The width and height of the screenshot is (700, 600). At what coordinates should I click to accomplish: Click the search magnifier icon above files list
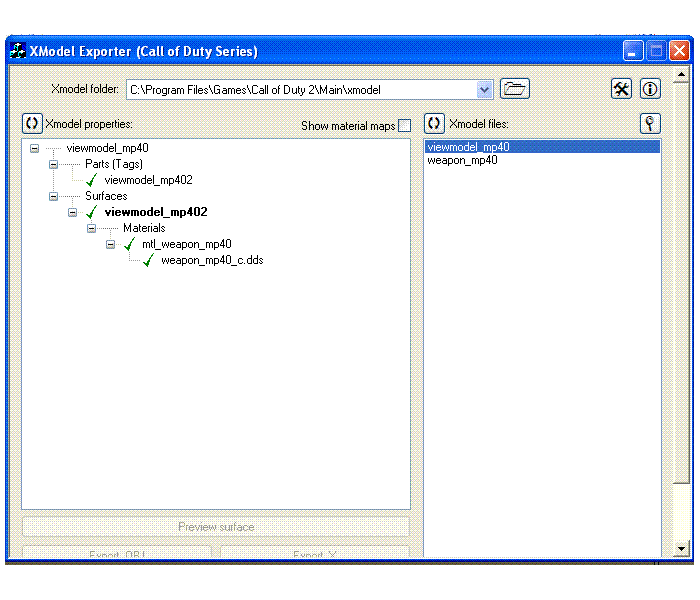tap(650, 123)
